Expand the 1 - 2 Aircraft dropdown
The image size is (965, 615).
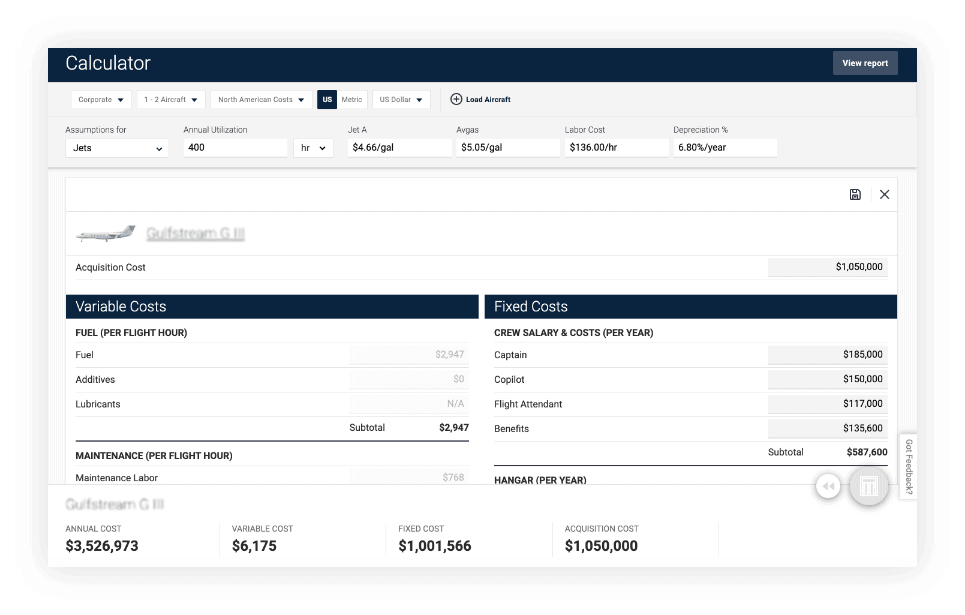coord(170,99)
